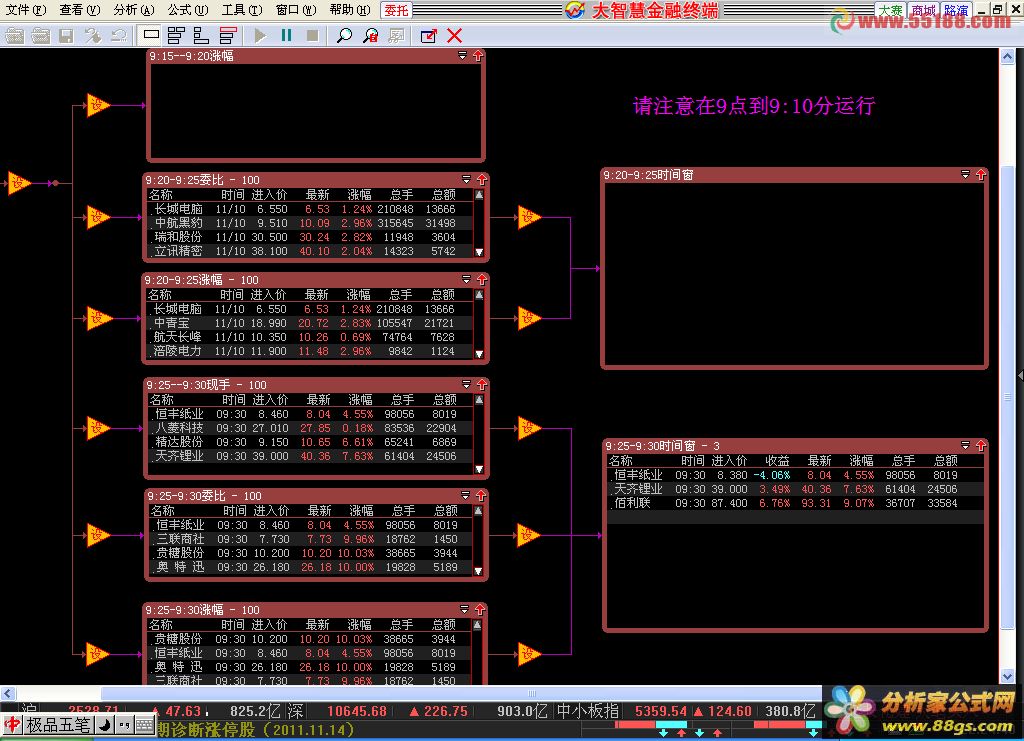Click the red up-arrow on 9:20-9:25时间窗 panel
Screen dimensions: 1024x741
coord(980,174)
